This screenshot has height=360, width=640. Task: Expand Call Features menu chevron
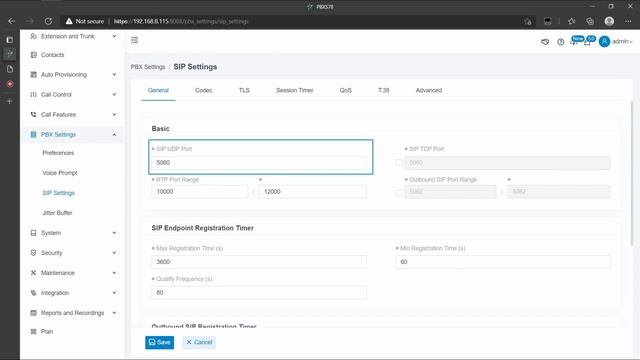(114, 115)
